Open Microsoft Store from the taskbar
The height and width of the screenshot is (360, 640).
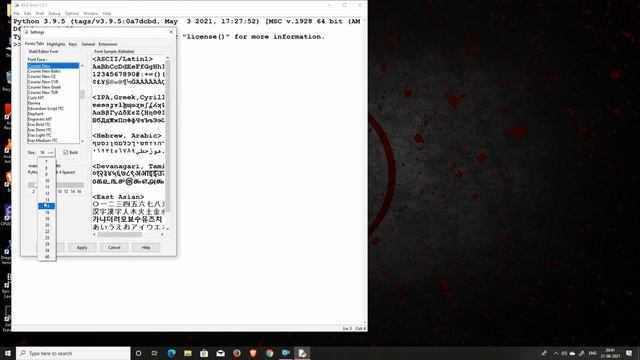coord(204,353)
